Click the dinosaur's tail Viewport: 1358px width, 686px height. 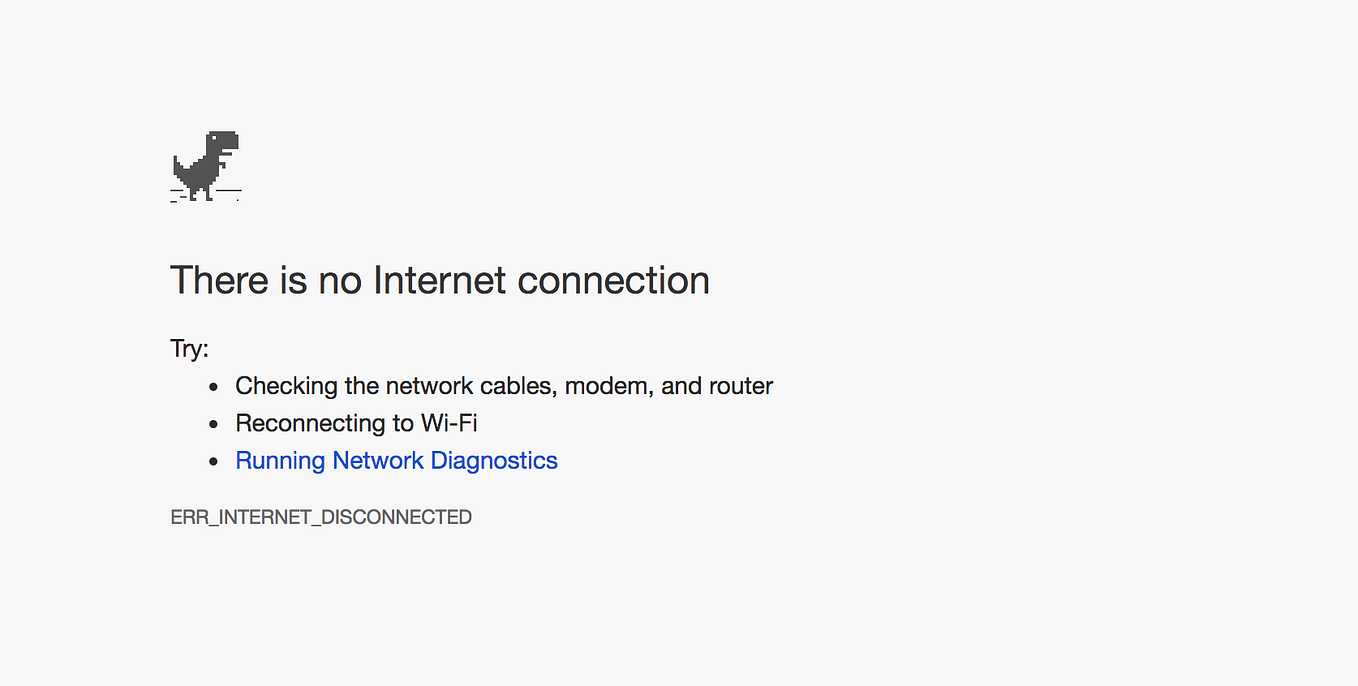point(180,167)
